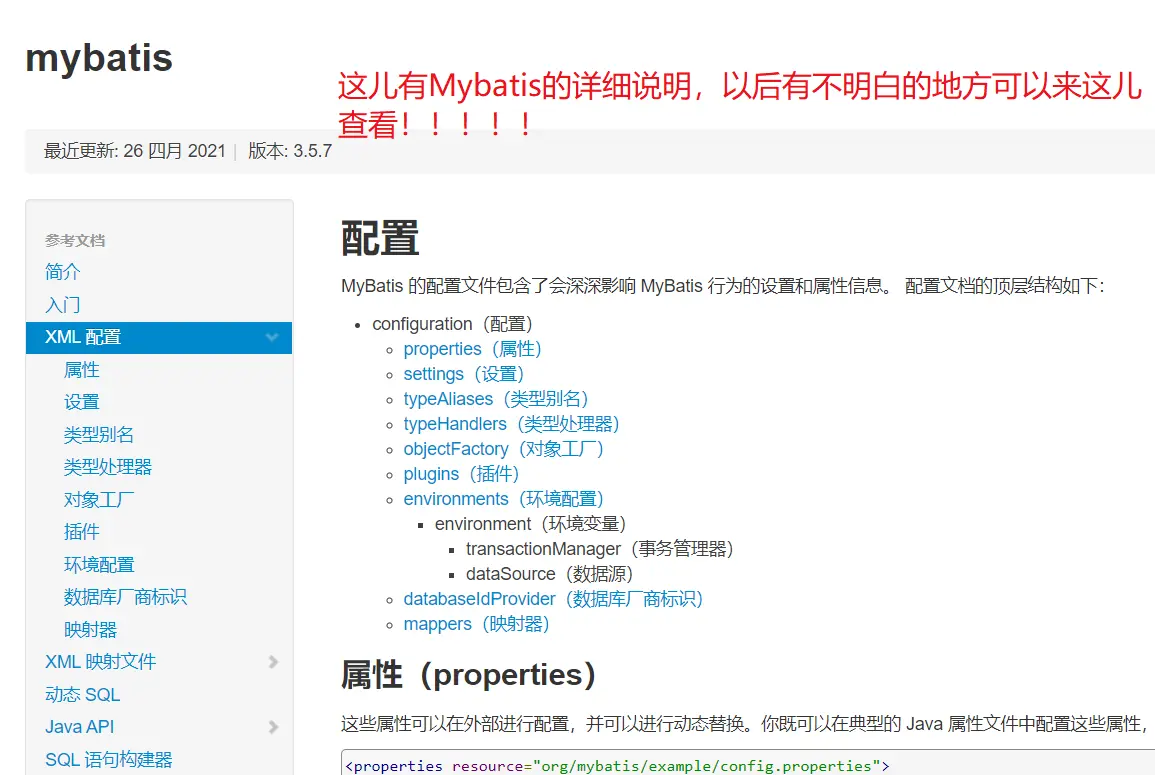This screenshot has height=775, width=1155.
Task: Open 简介 in the sidebar
Action: 63,272
